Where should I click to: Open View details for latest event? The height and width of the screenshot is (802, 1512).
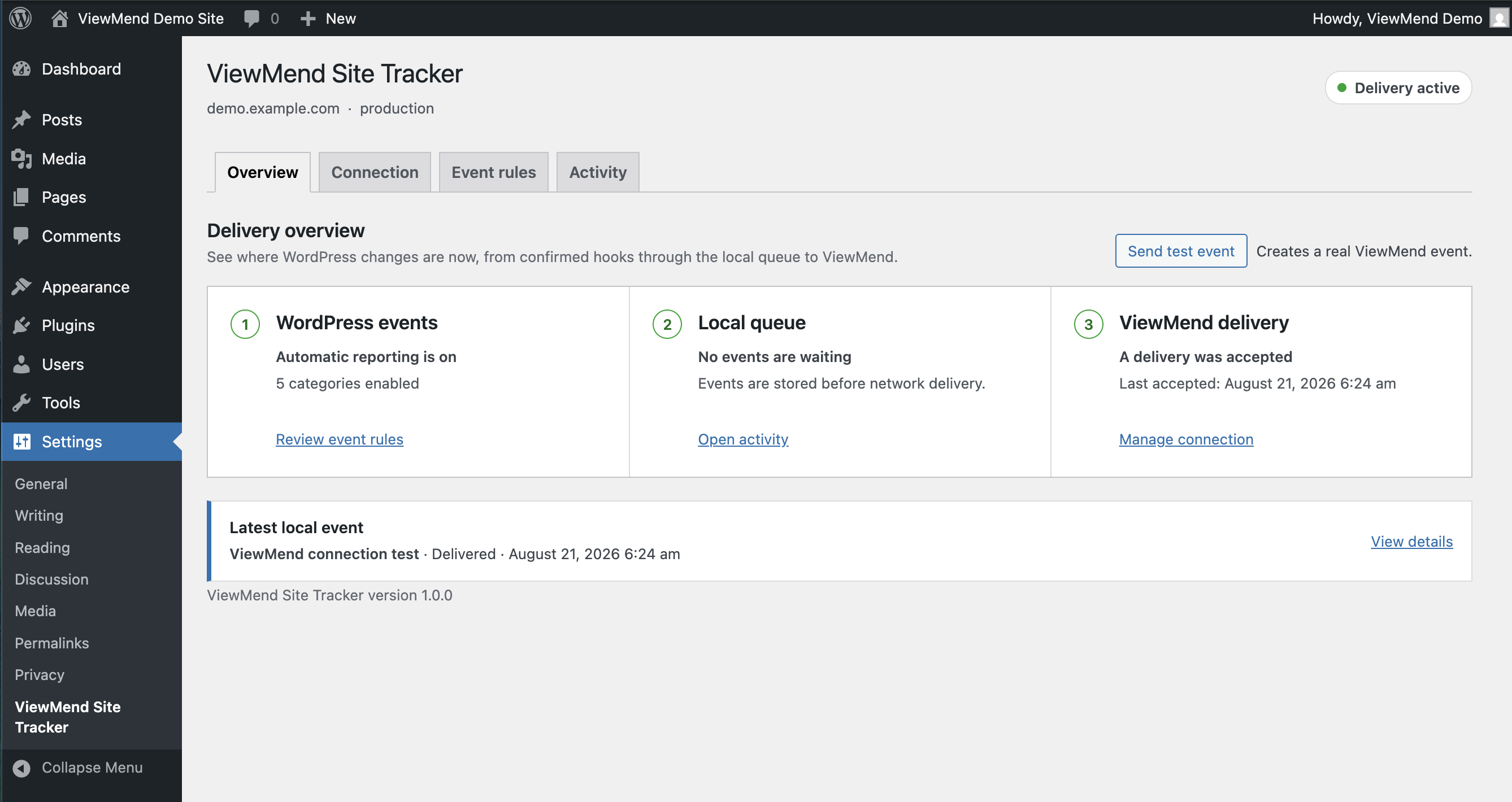(x=1411, y=541)
